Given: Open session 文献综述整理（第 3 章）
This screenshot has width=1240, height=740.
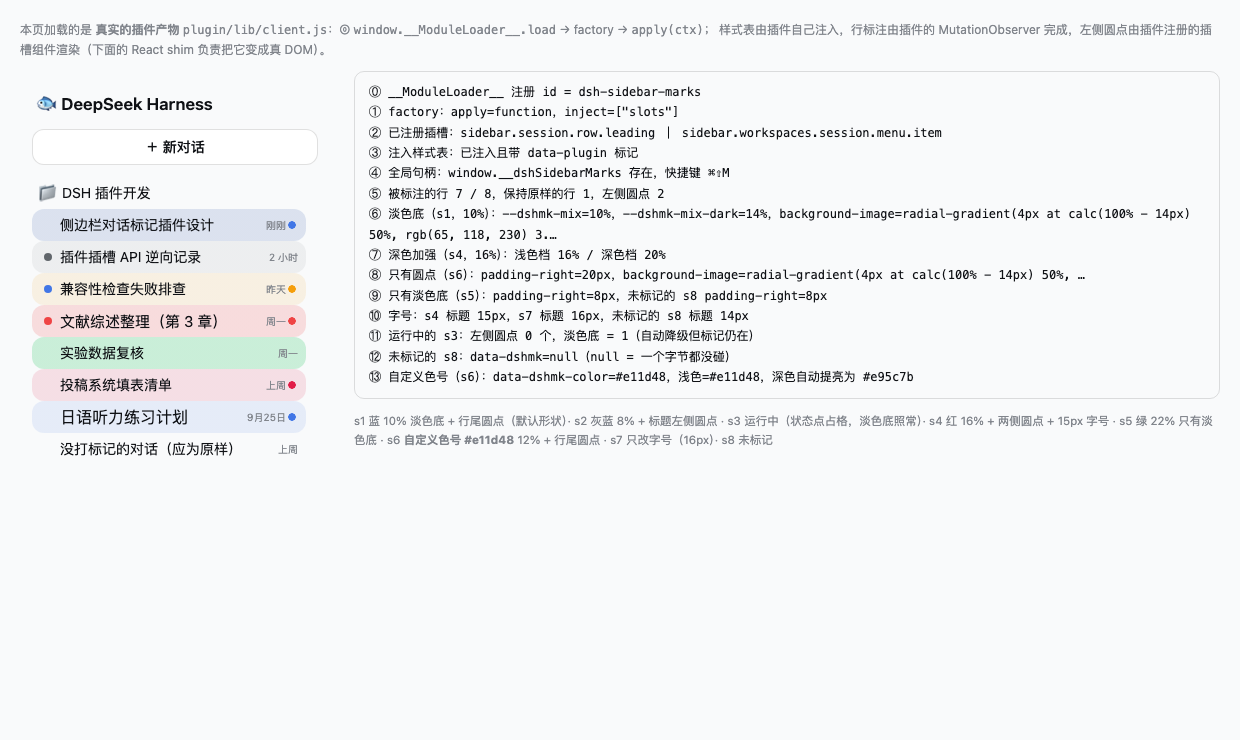Looking at the screenshot, I should (x=169, y=321).
